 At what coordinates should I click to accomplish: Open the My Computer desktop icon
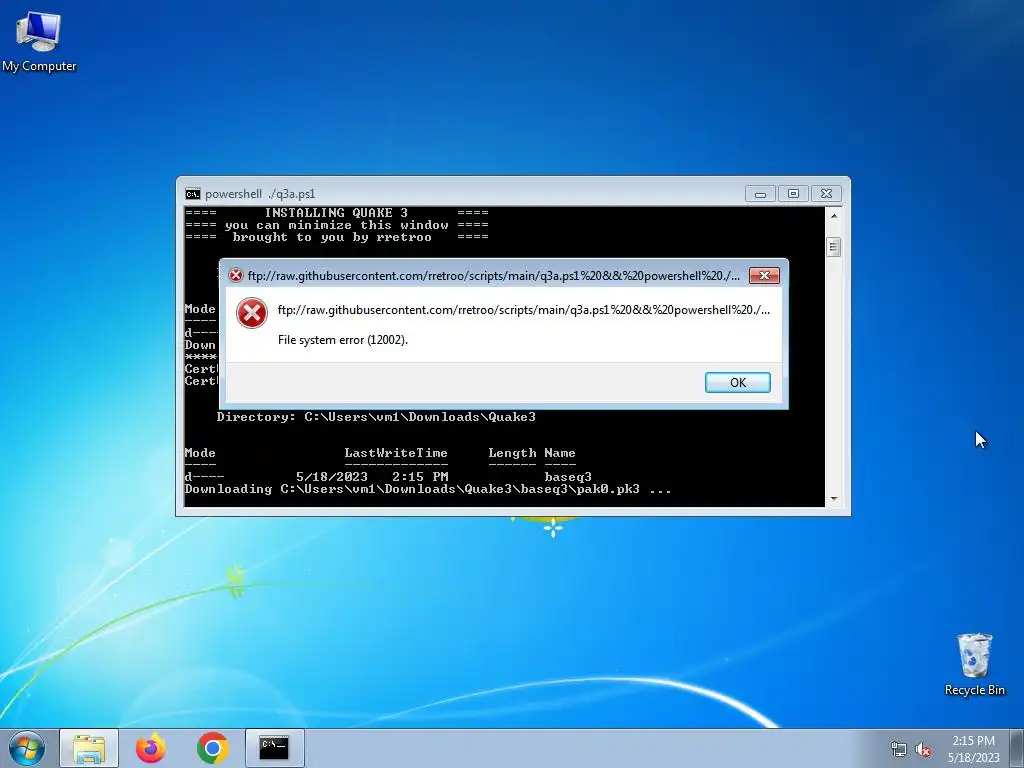pyautogui.click(x=39, y=41)
